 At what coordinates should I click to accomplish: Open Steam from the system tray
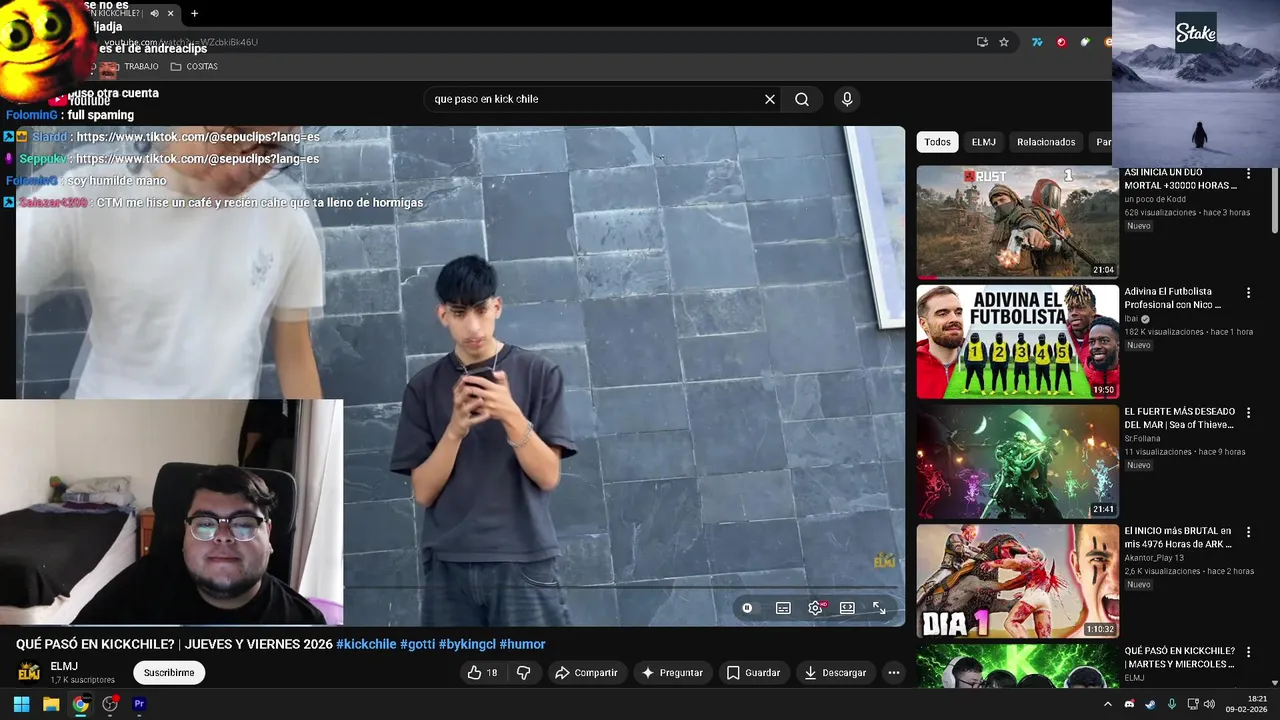tap(1150, 704)
